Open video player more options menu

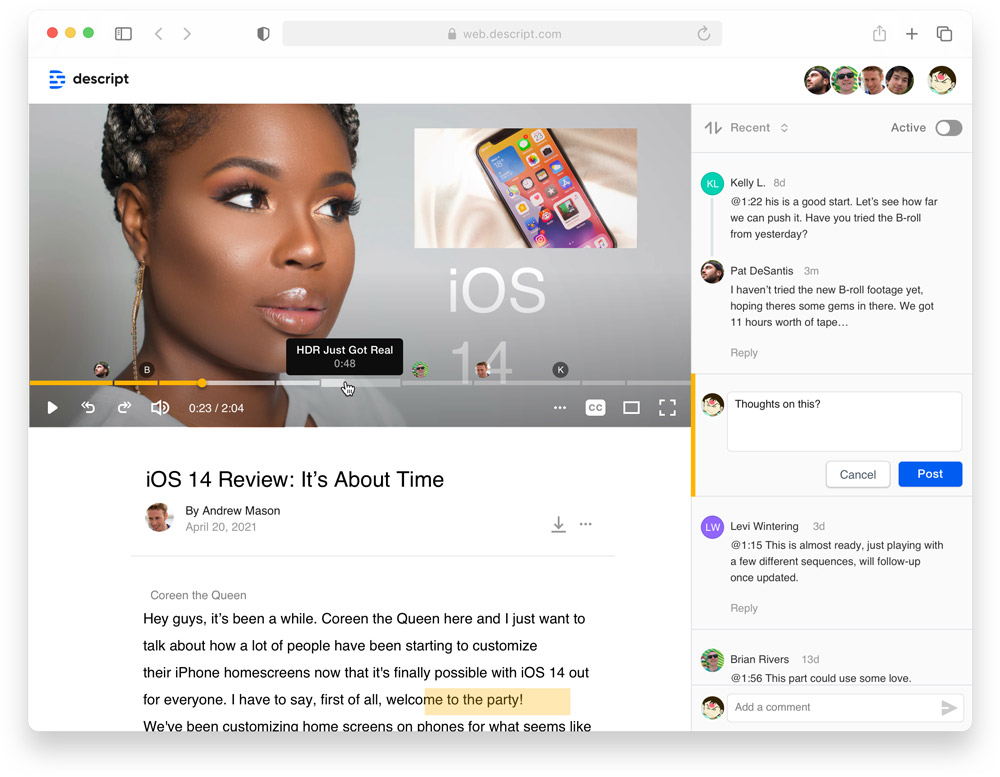tap(560, 408)
